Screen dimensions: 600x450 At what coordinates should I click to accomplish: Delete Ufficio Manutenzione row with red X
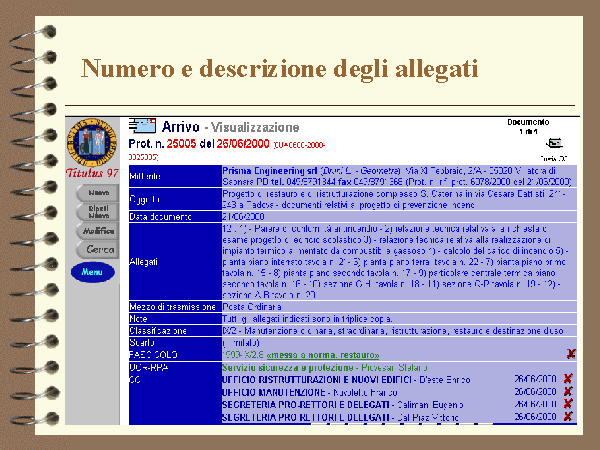click(x=567, y=389)
